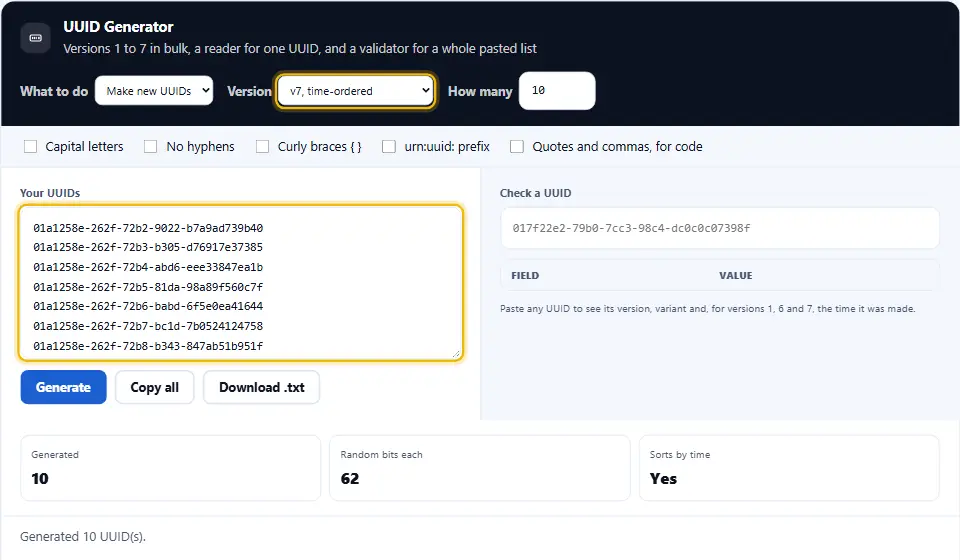Click UUID line ending eee33847ea1b
960x560 pixels.
[148, 267]
